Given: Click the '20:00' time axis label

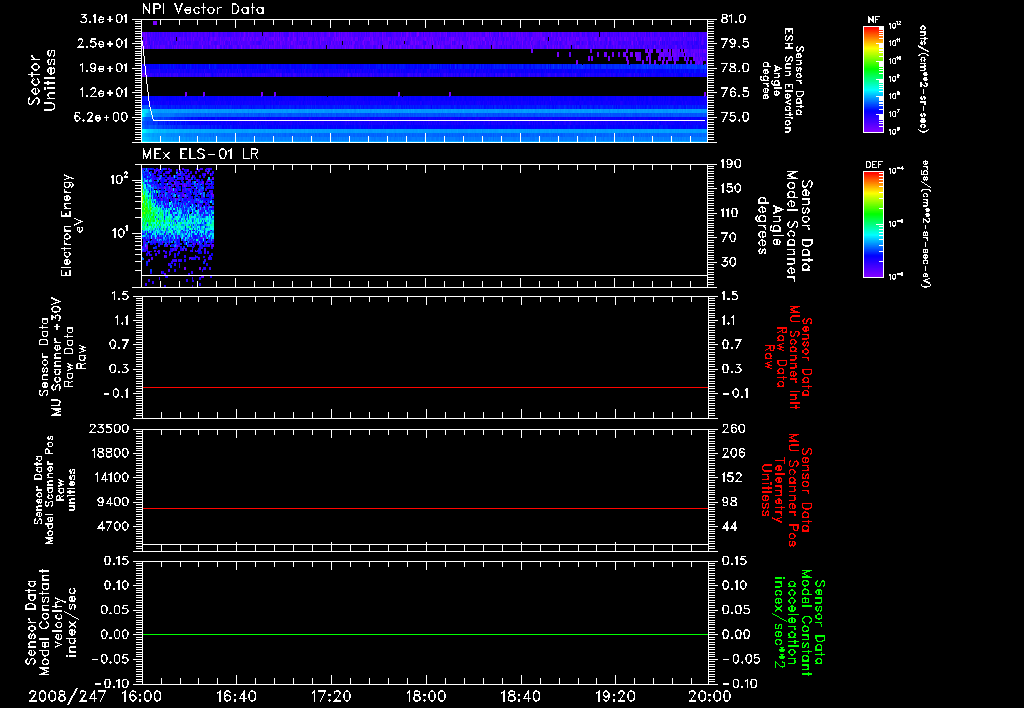Looking at the screenshot, I should [710, 696].
